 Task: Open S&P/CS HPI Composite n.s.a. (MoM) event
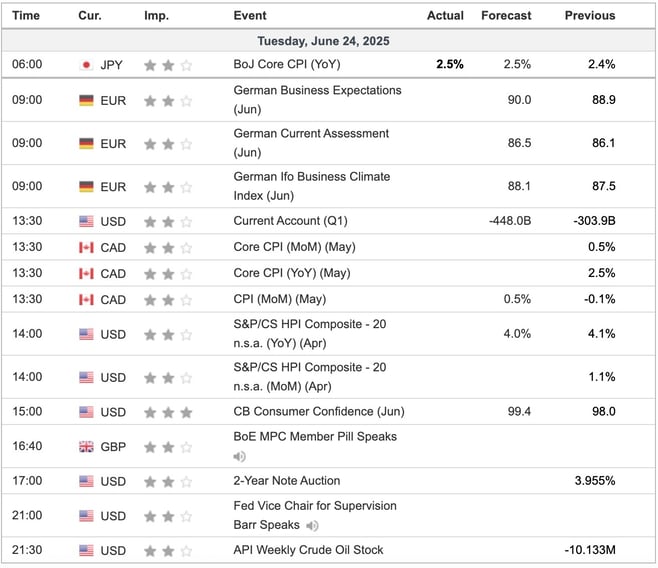(310, 377)
